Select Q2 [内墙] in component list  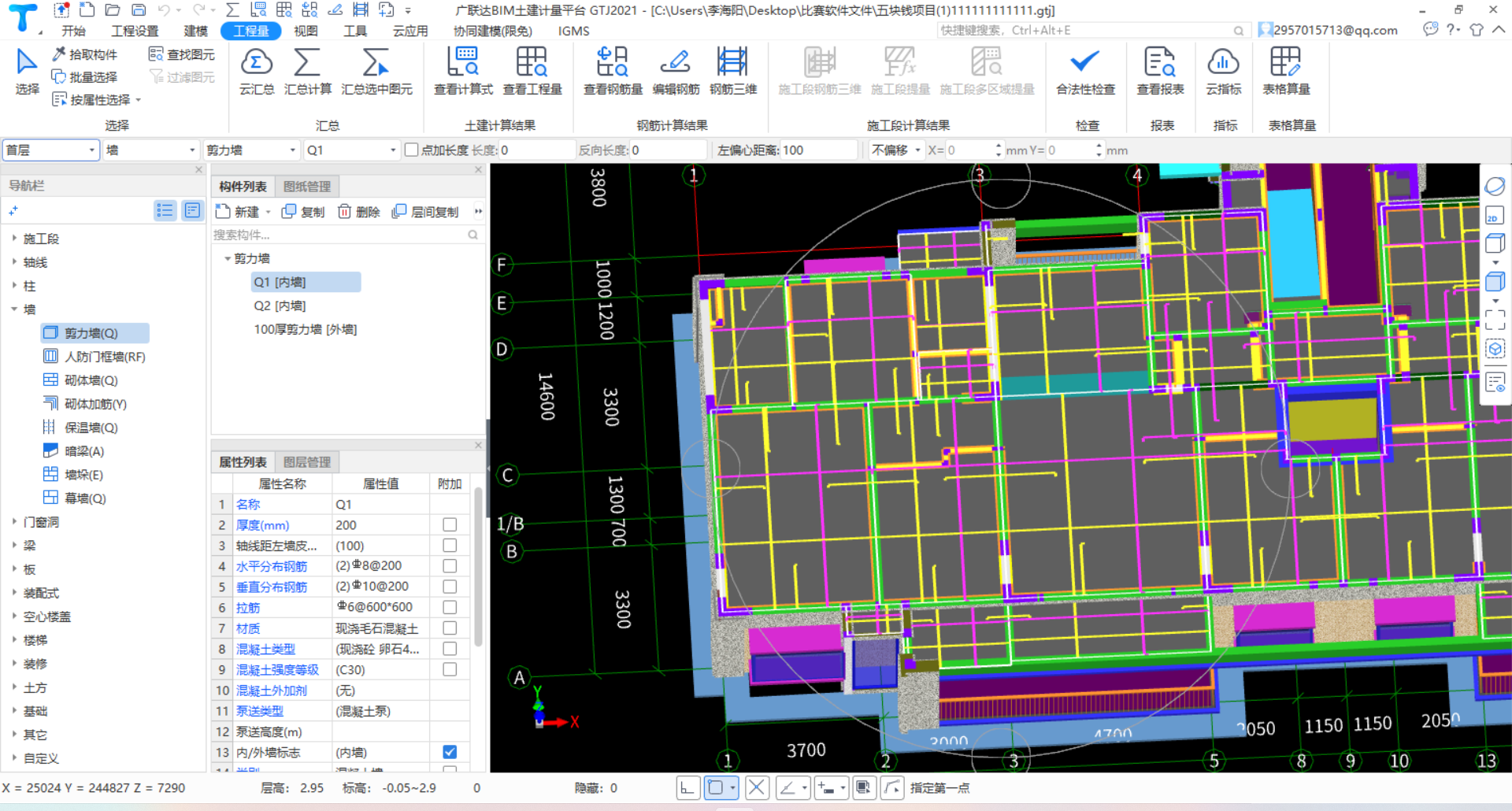click(280, 306)
